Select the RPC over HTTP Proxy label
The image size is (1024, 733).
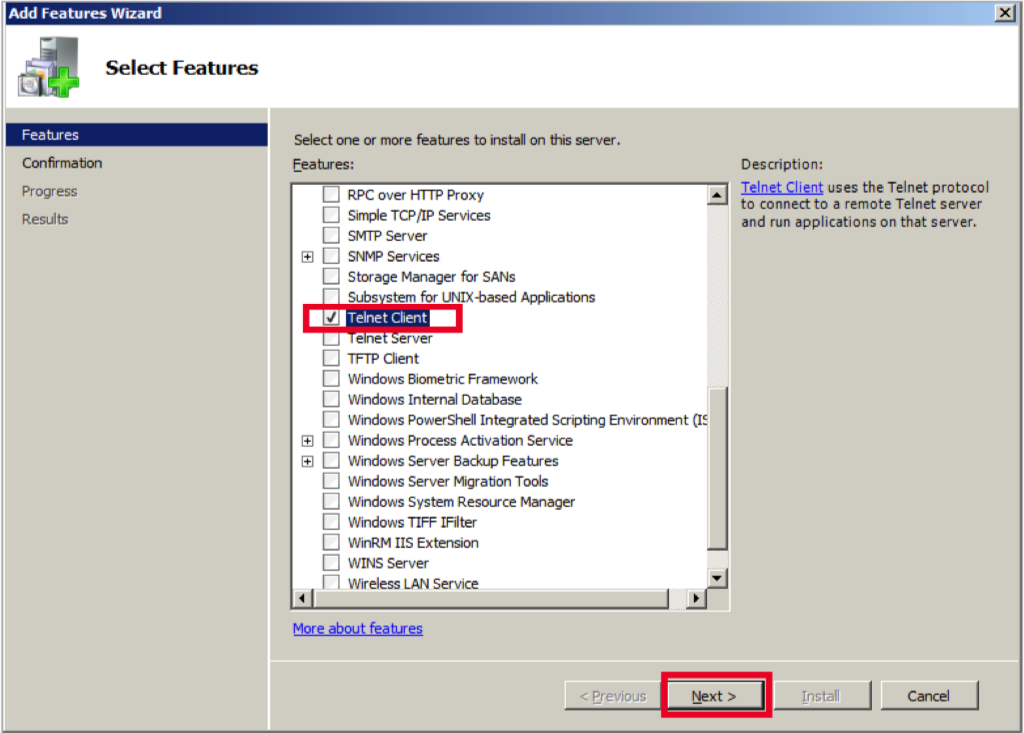click(416, 195)
